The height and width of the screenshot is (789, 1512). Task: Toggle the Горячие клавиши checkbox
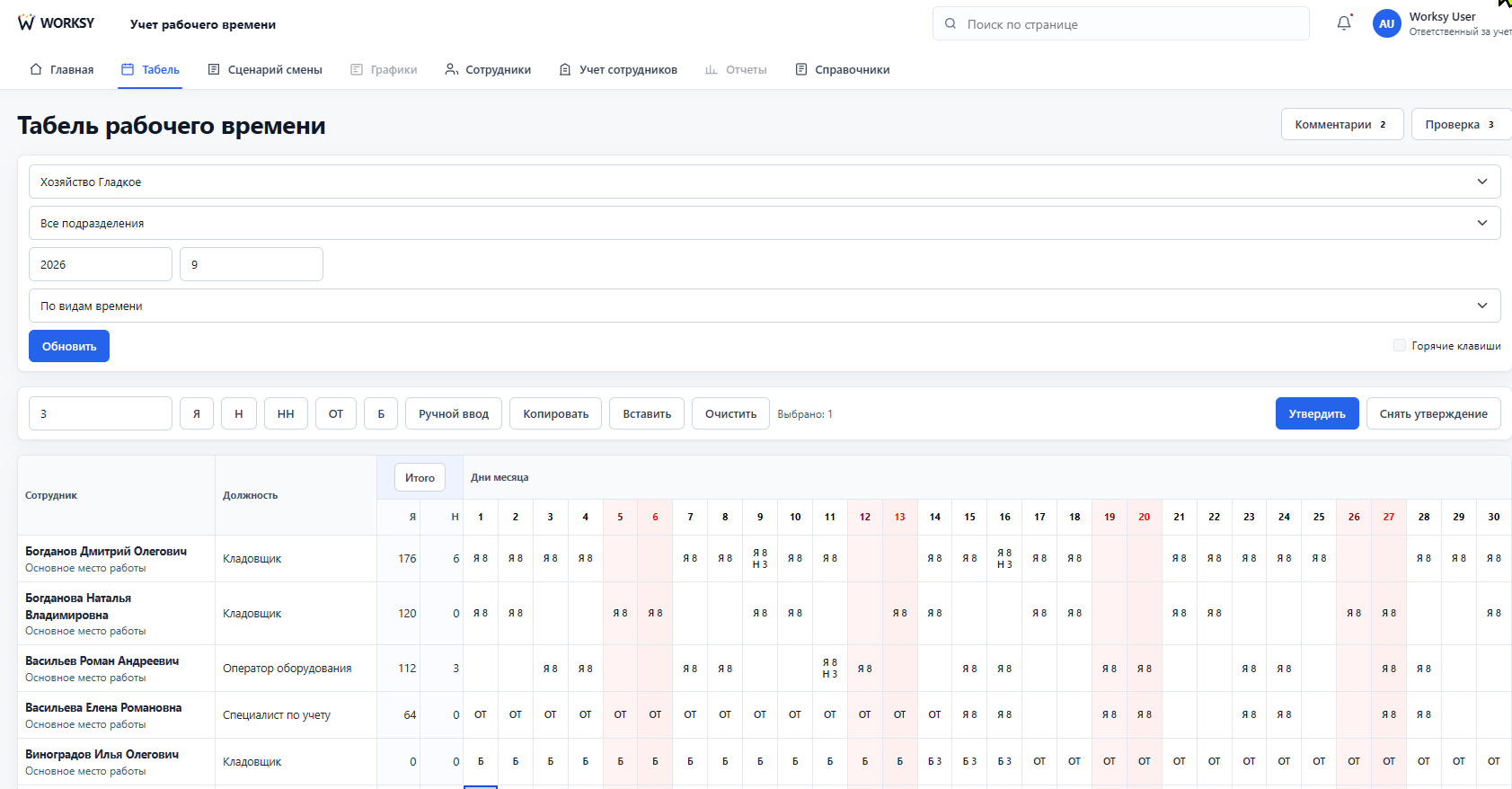click(1400, 345)
